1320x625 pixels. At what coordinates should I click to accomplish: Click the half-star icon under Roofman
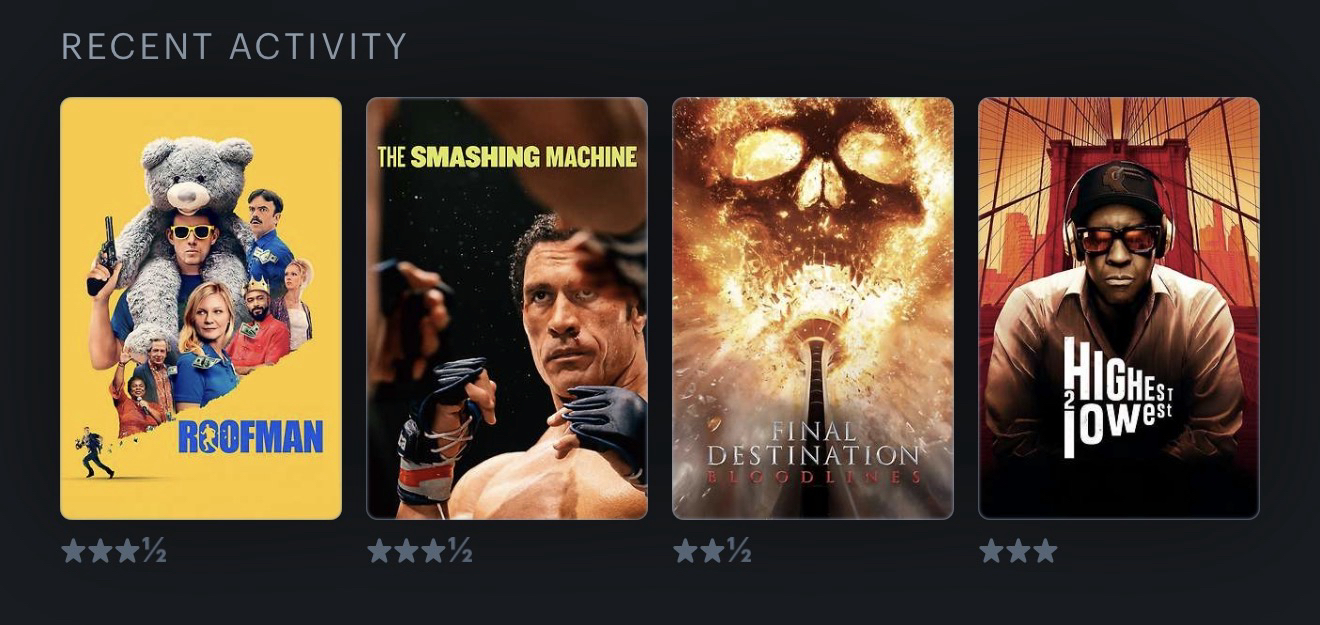(154, 551)
